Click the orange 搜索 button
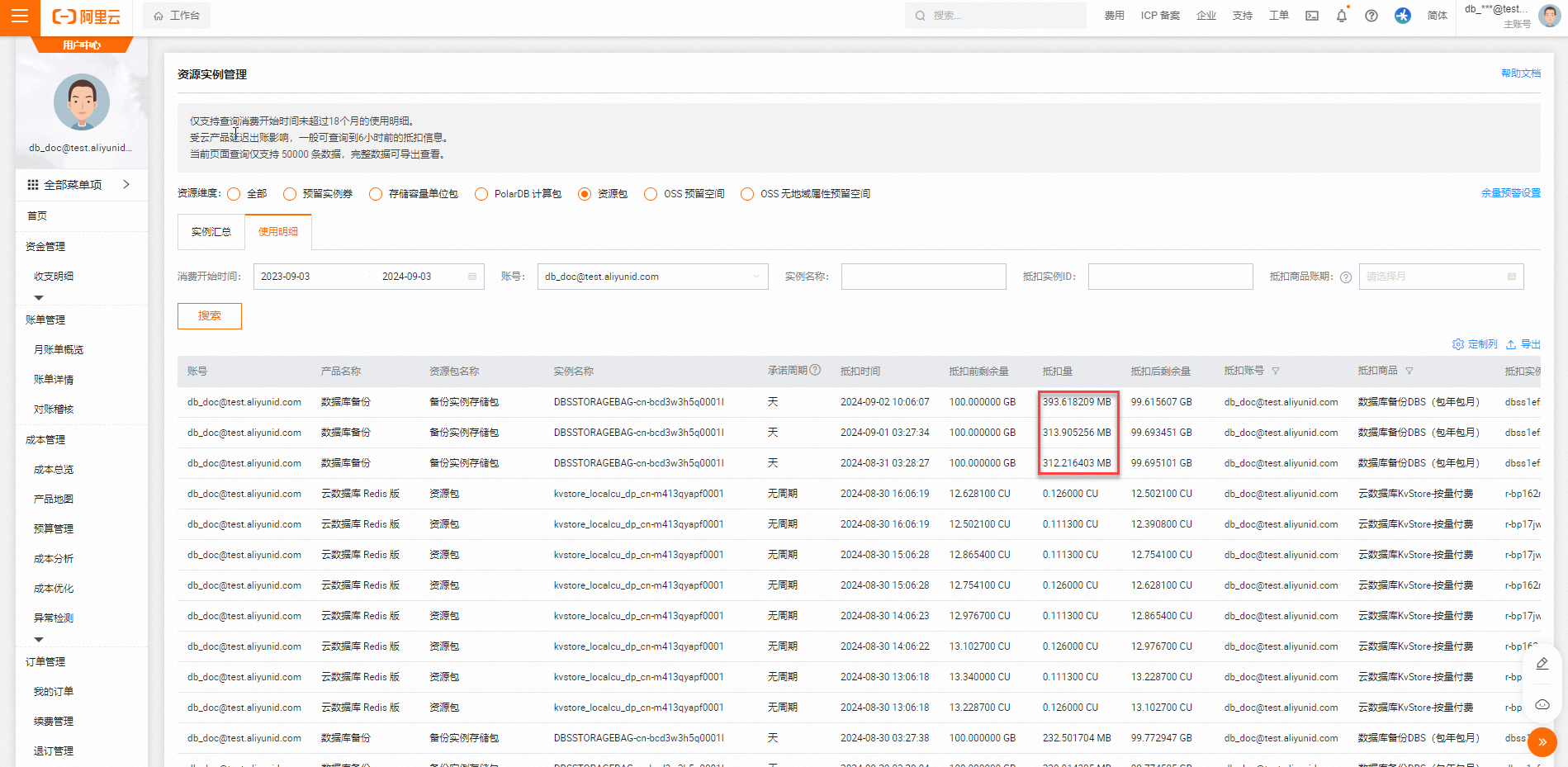This screenshot has width=1568, height=767. click(210, 316)
